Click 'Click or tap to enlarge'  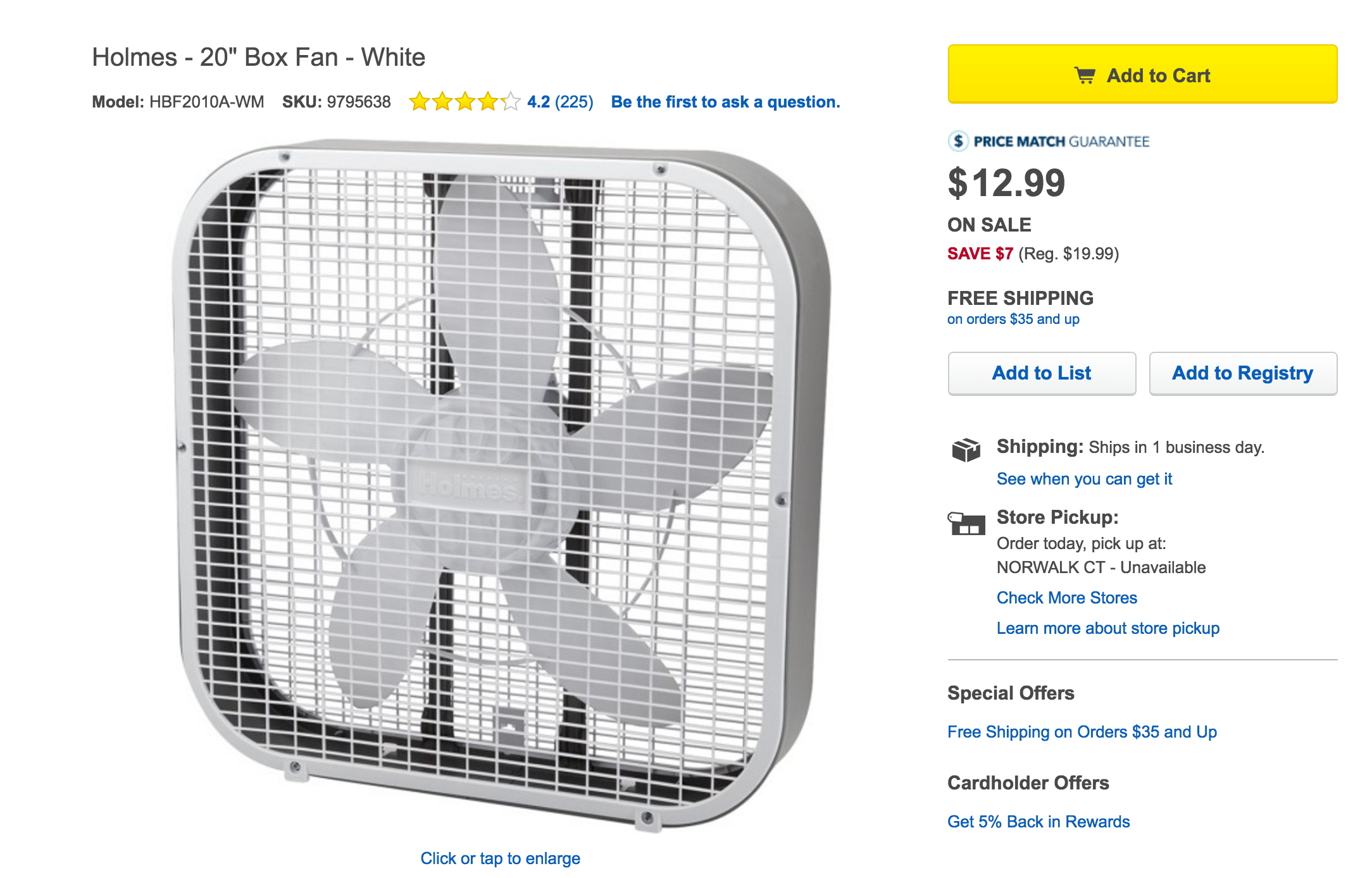pos(501,858)
